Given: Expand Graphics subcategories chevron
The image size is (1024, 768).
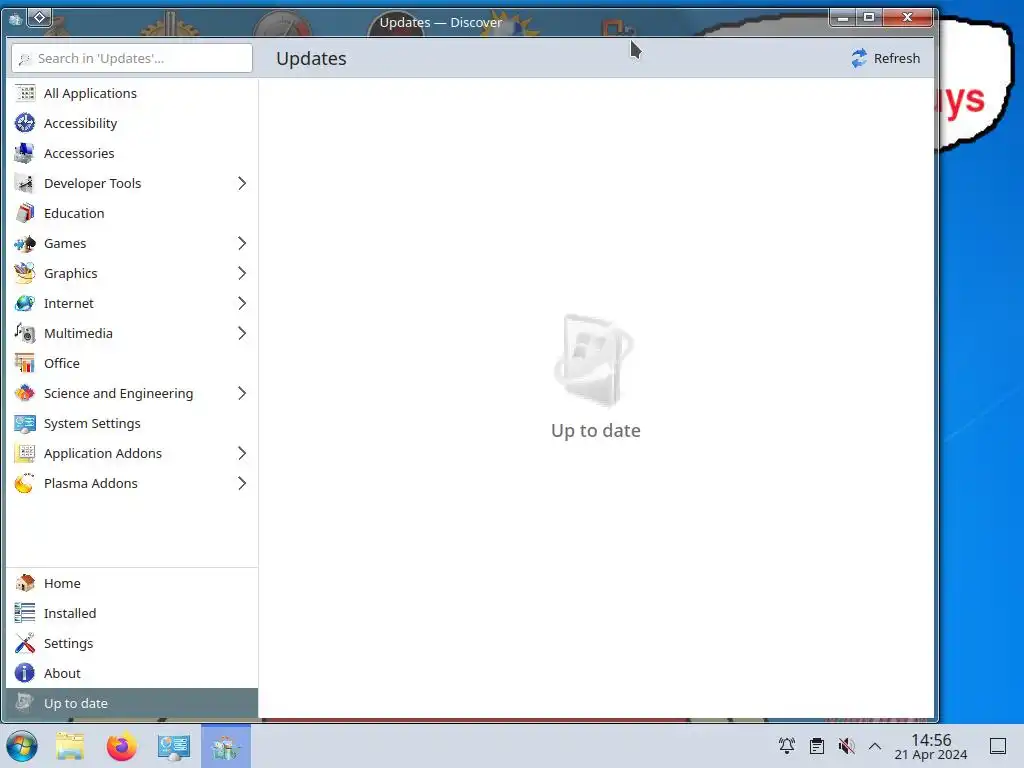Looking at the screenshot, I should 242,274.
